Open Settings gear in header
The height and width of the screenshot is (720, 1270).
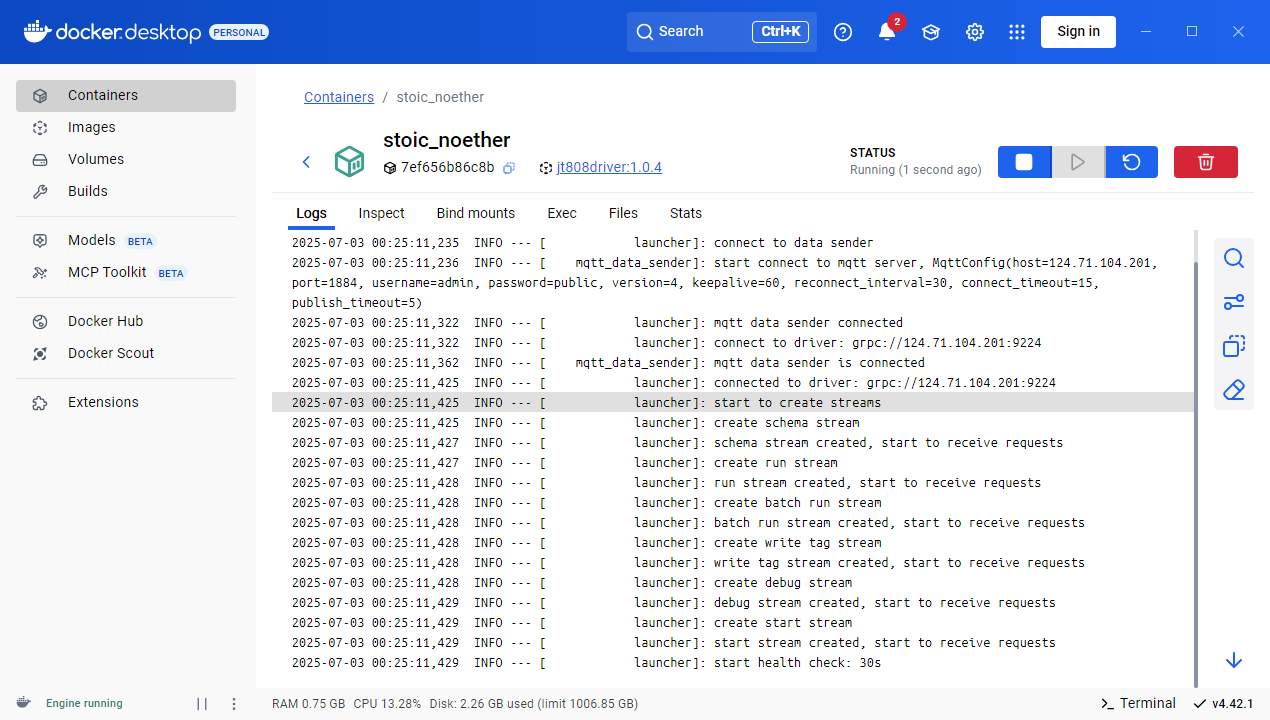point(975,32)
